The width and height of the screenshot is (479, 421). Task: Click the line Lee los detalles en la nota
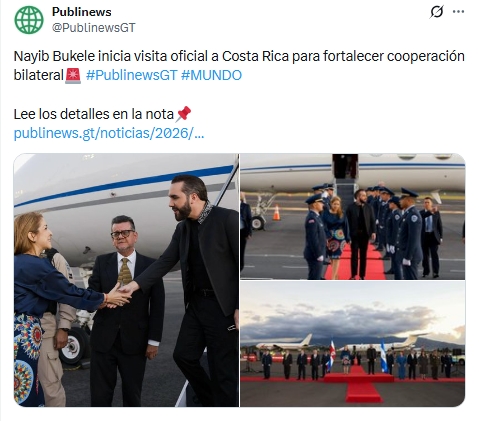94,114
